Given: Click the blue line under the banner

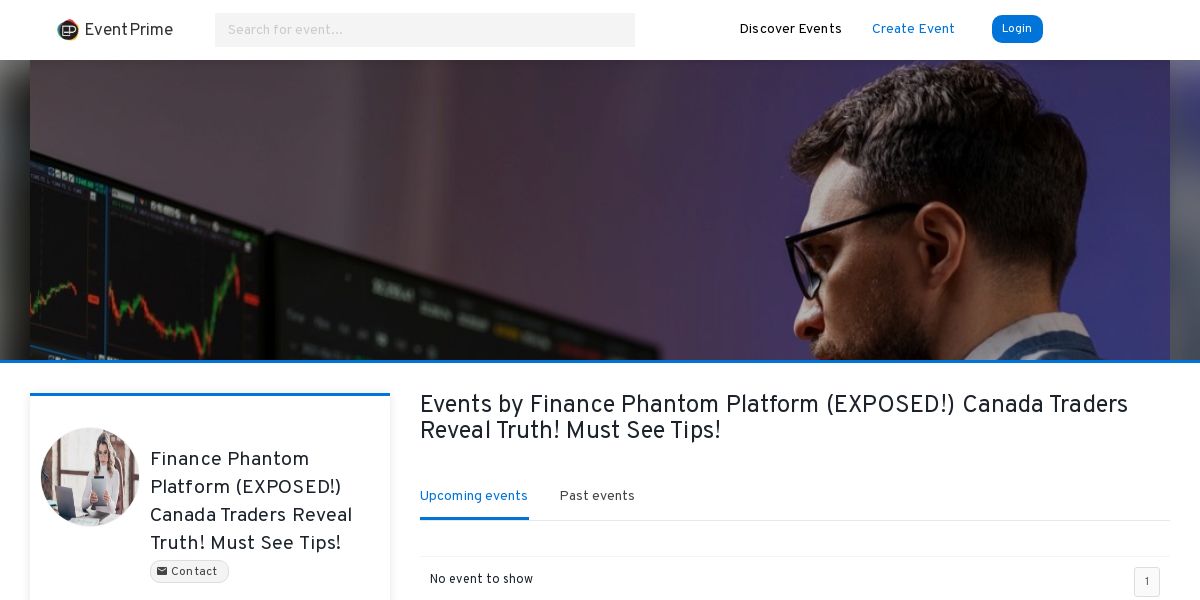Looking at the screenshot, I should coord(600,361).
